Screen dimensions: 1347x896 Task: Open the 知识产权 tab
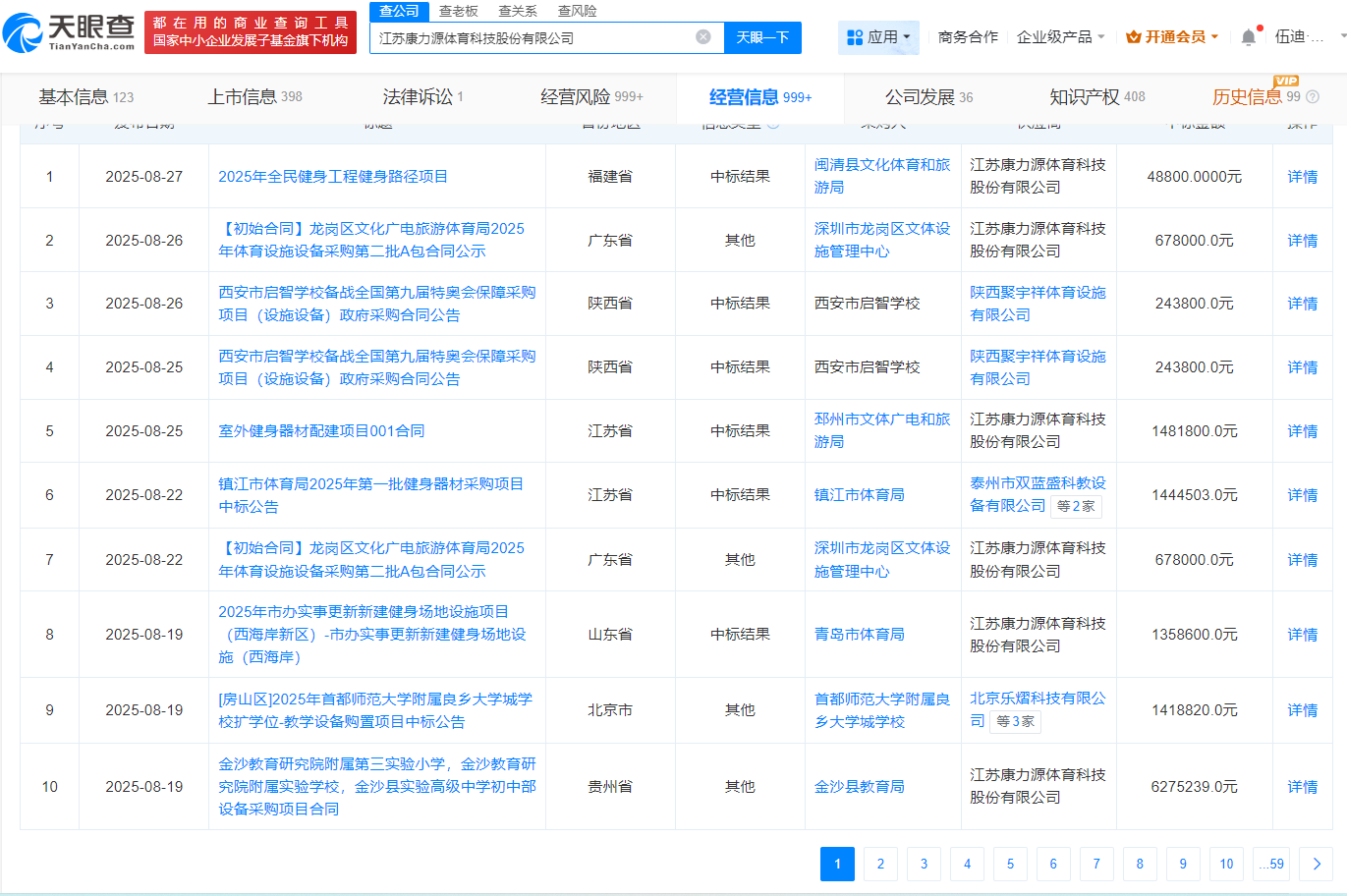tap(1096, 97)
